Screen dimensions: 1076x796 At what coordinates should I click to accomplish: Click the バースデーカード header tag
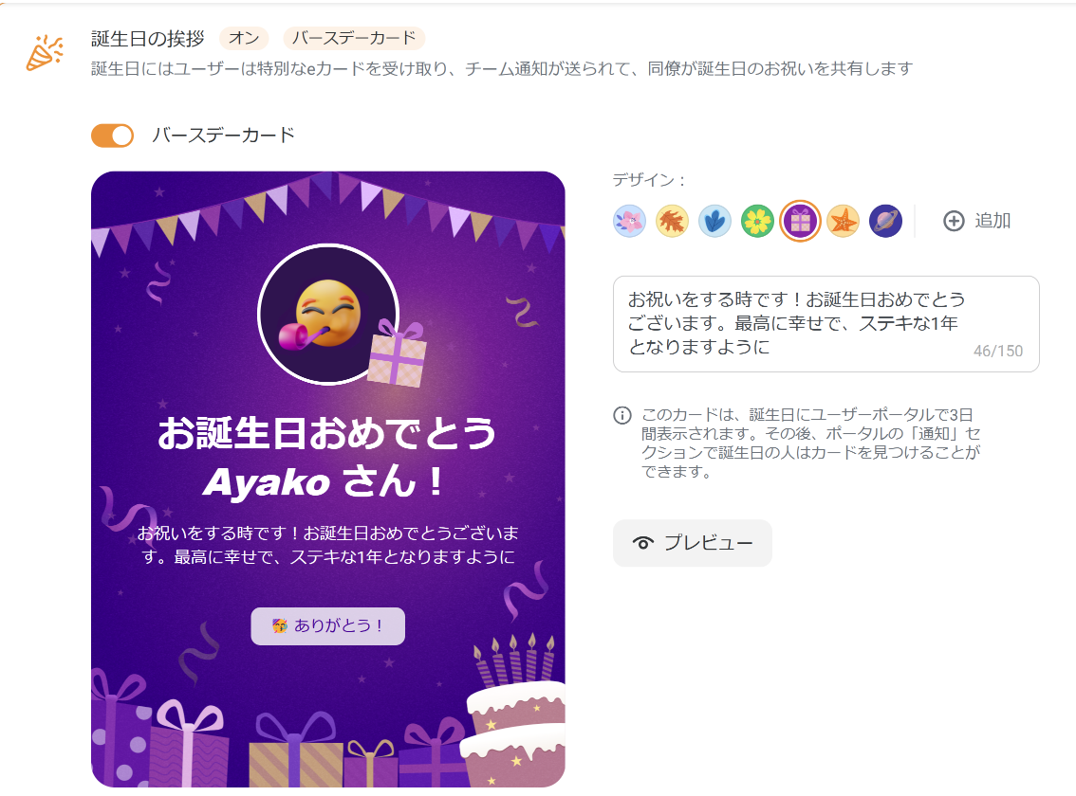(354, 38)
